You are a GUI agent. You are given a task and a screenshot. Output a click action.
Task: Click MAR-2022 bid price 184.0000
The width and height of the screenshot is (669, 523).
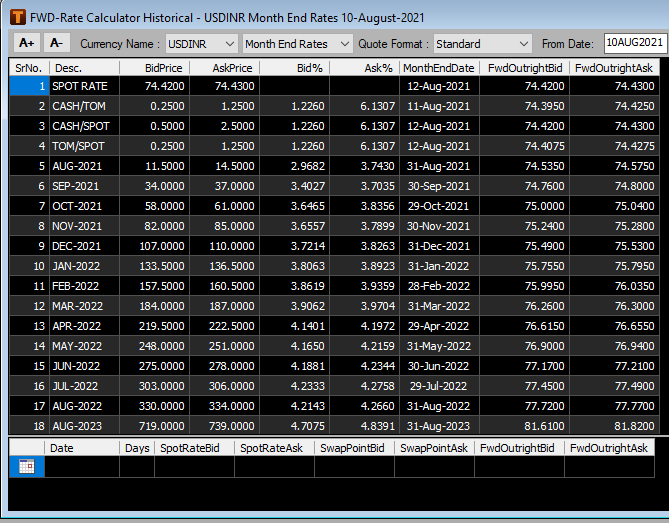pos(155,306)
